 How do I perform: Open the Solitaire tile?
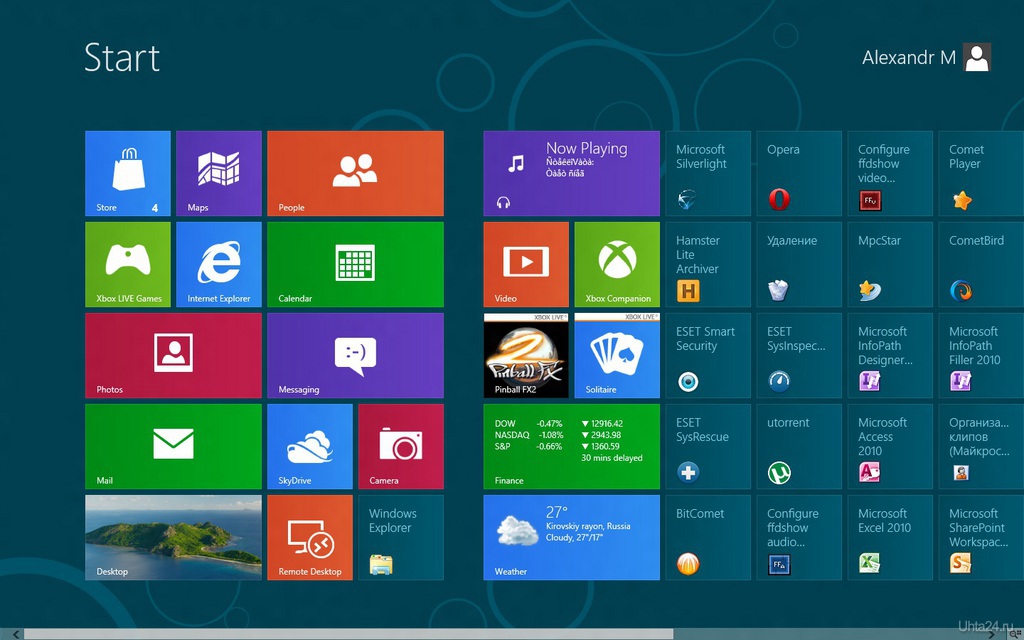(x=617, y=355)
